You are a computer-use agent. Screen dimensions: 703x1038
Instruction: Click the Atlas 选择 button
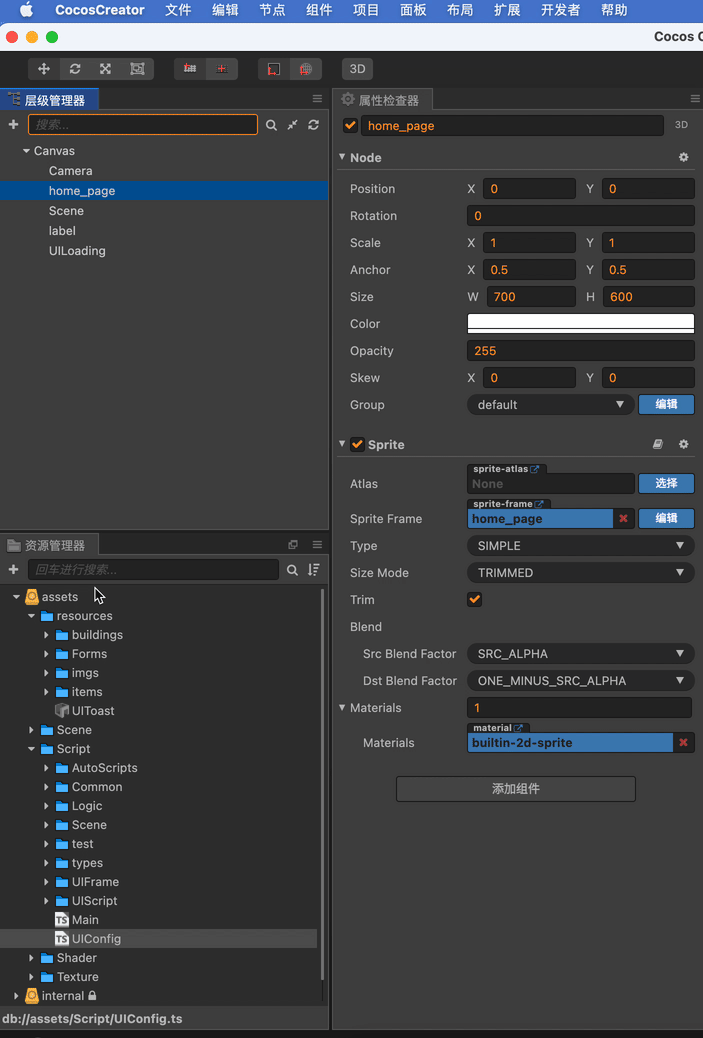click(x=666, y=483)
